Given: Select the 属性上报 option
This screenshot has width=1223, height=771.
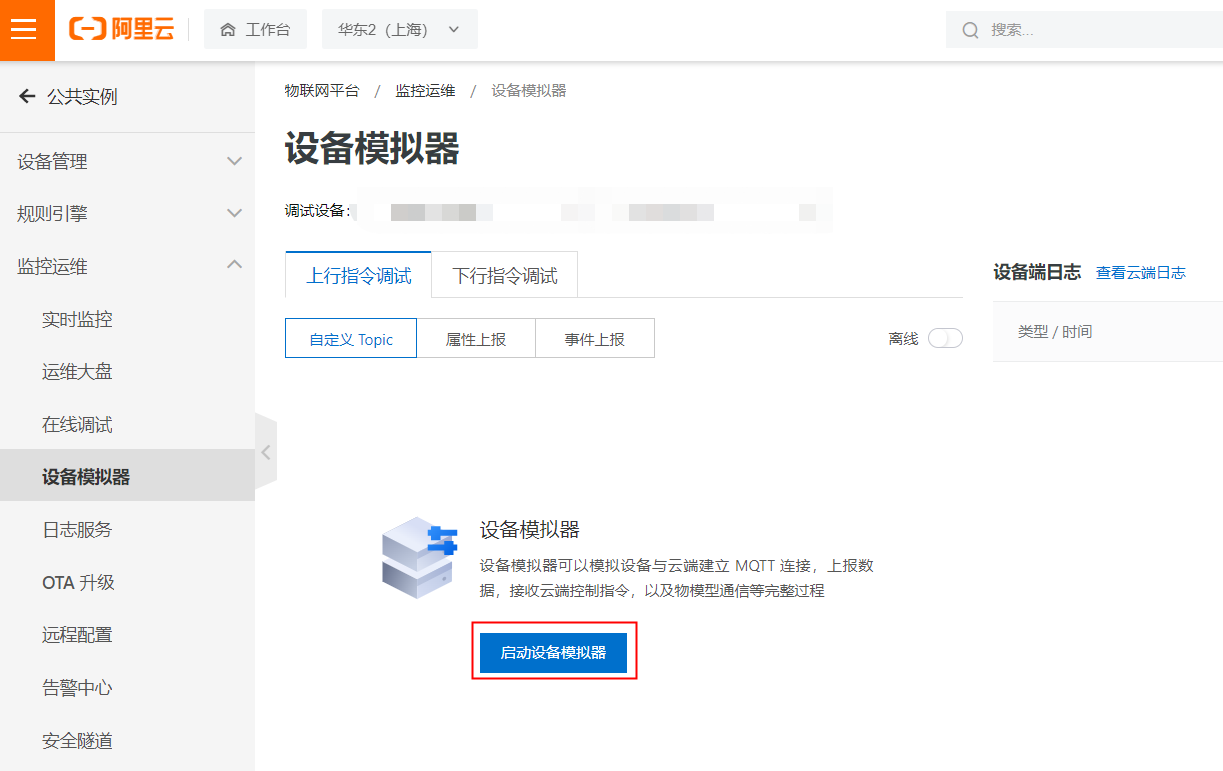Looking at the screenshot, I should click(x=475, y=338).
